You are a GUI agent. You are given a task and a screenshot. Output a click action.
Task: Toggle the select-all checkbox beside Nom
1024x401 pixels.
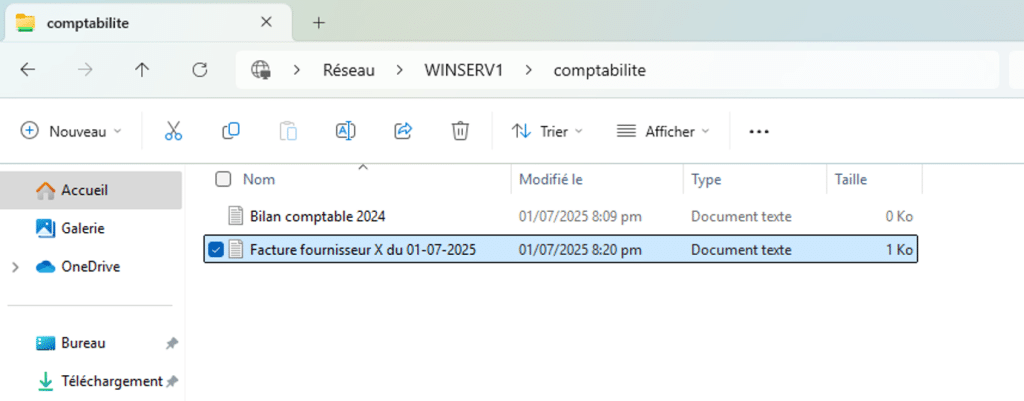[223, 179]
